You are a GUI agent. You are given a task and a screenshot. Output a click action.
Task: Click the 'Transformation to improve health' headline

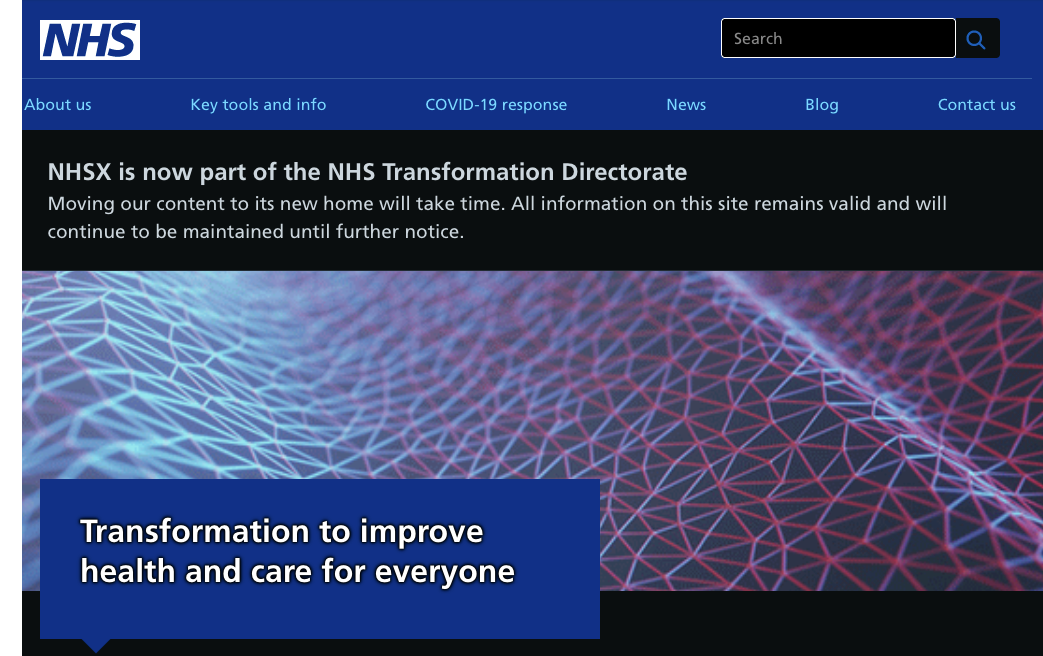click(297, 551)
